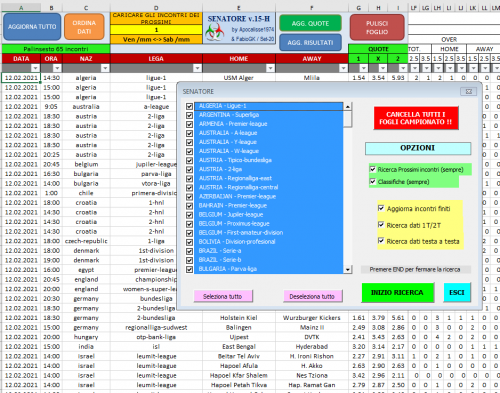Viewport: 500px width, 393px height.
Task: Open the quote X filter dropdown
Action: tap(383, 68)
